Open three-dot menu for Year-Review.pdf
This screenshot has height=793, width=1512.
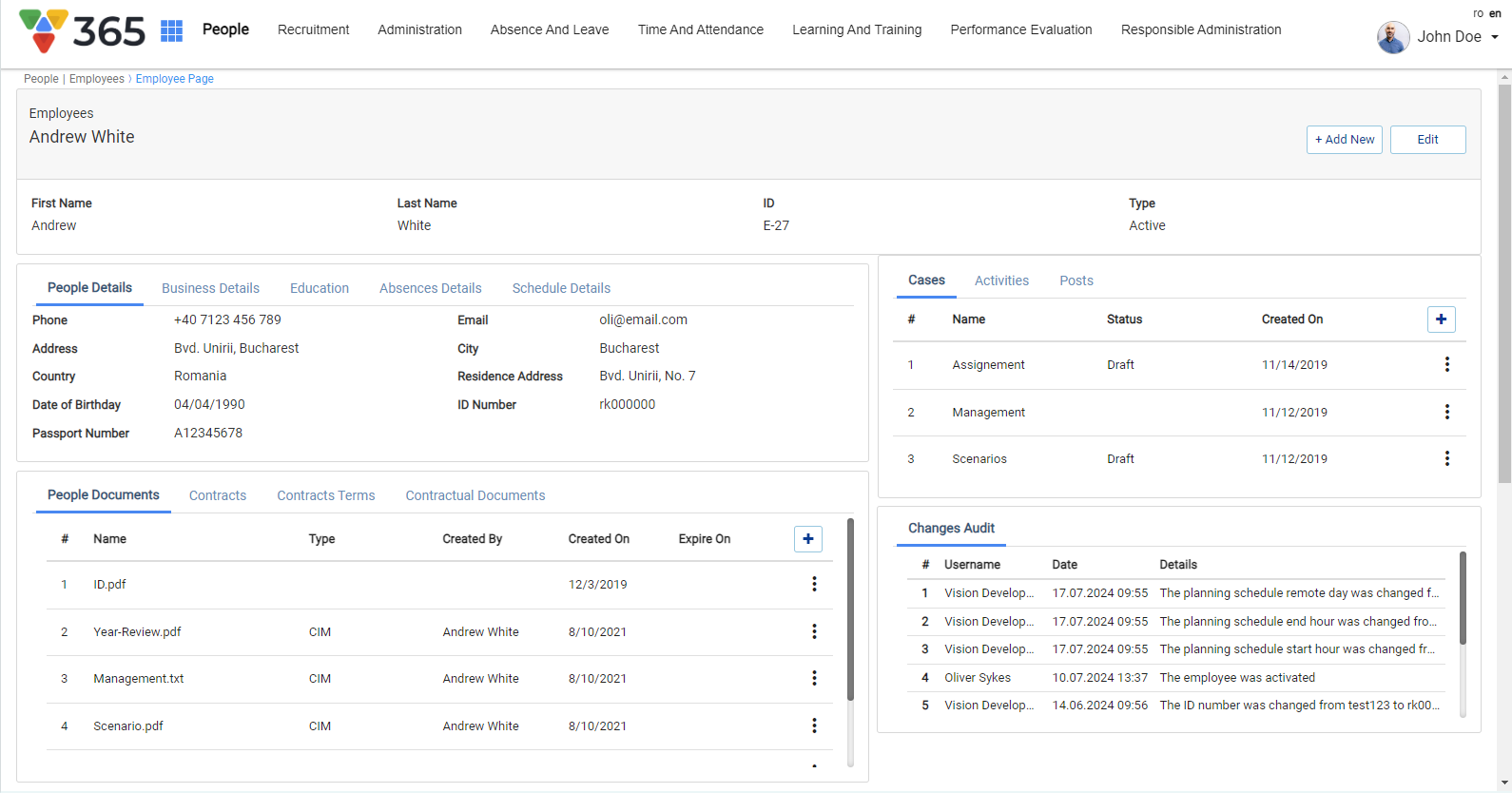coord(814,631)
